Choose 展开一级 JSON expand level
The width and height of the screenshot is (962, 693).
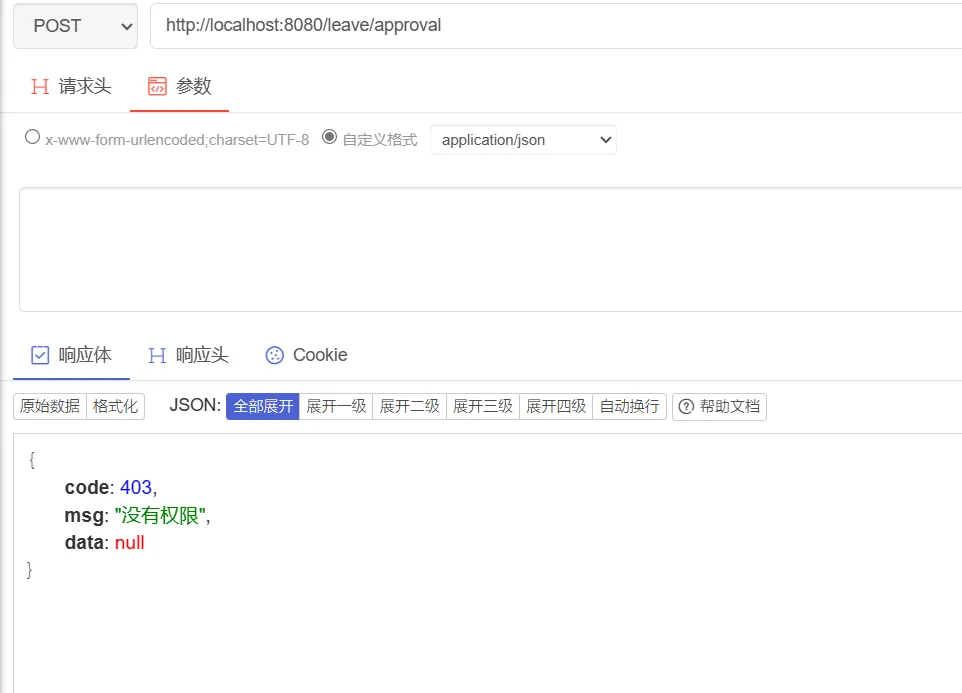pos(336,406)
